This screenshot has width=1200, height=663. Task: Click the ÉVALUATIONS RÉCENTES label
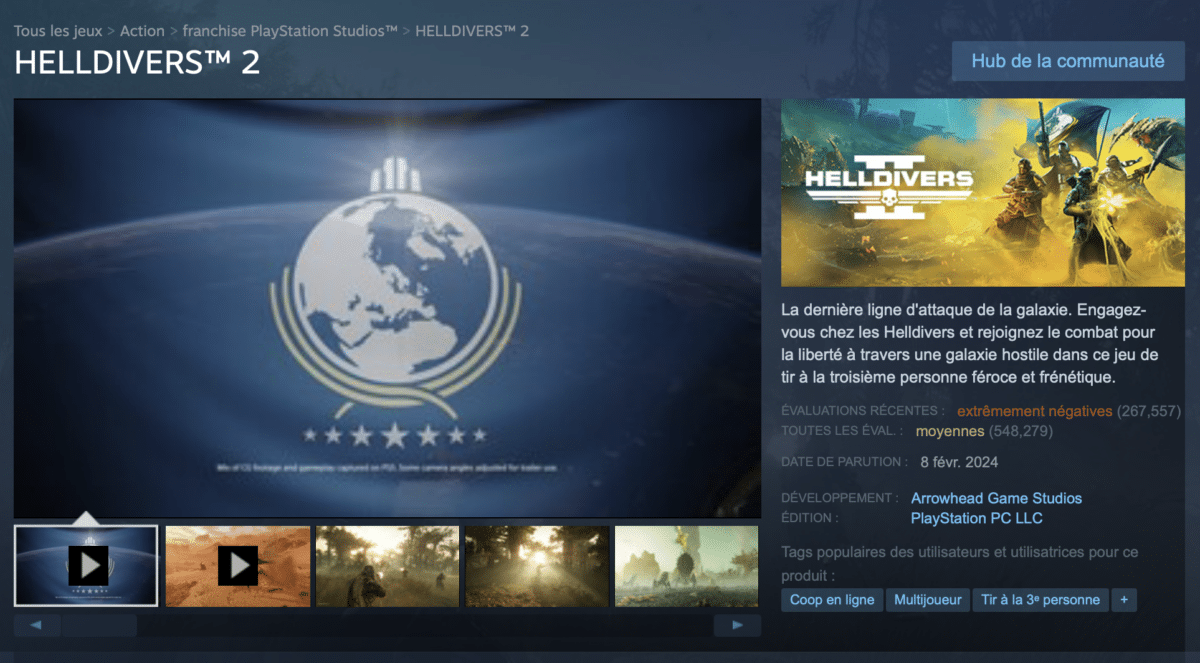863,411
